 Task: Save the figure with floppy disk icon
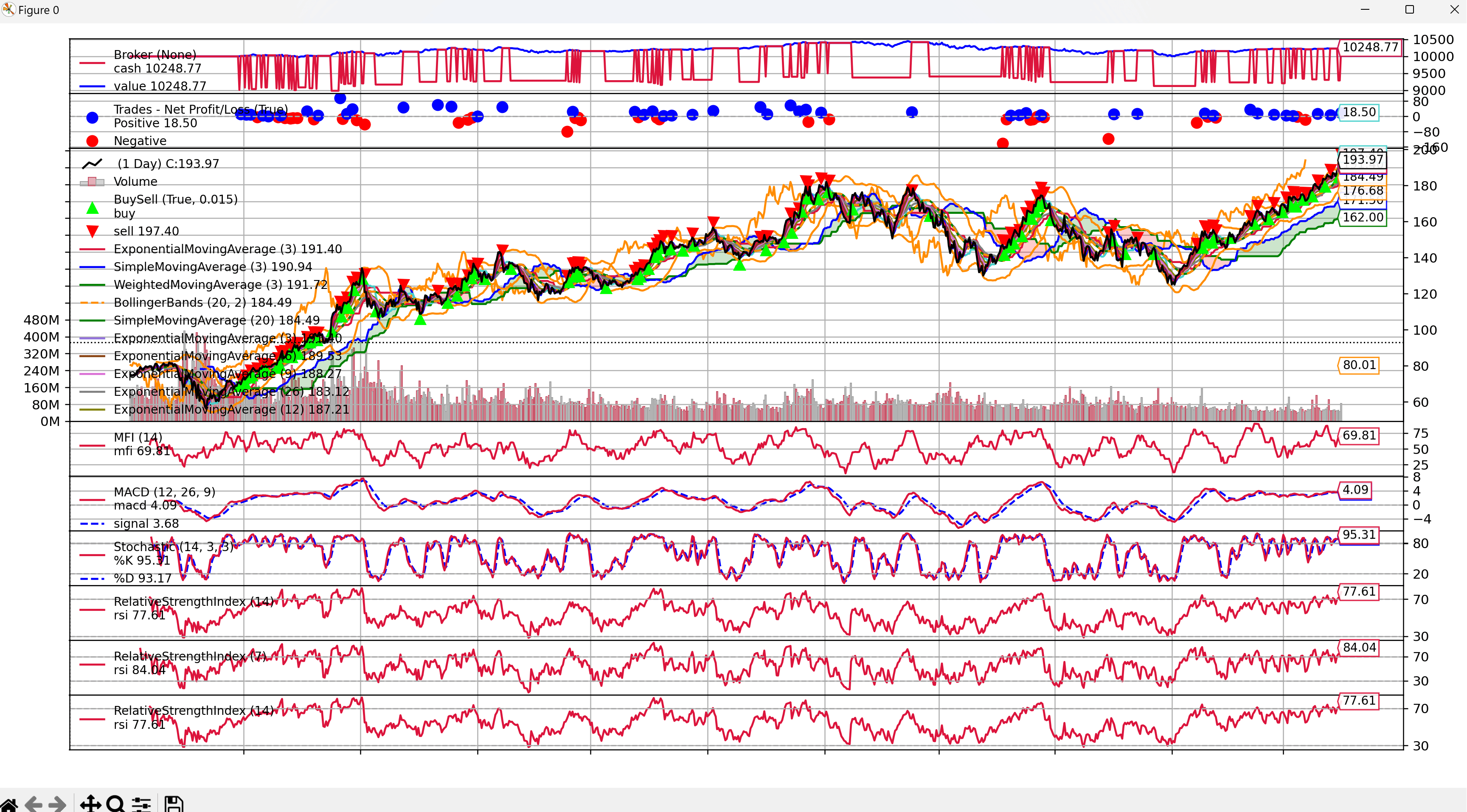pyautogui.click(x=174, y=804)
